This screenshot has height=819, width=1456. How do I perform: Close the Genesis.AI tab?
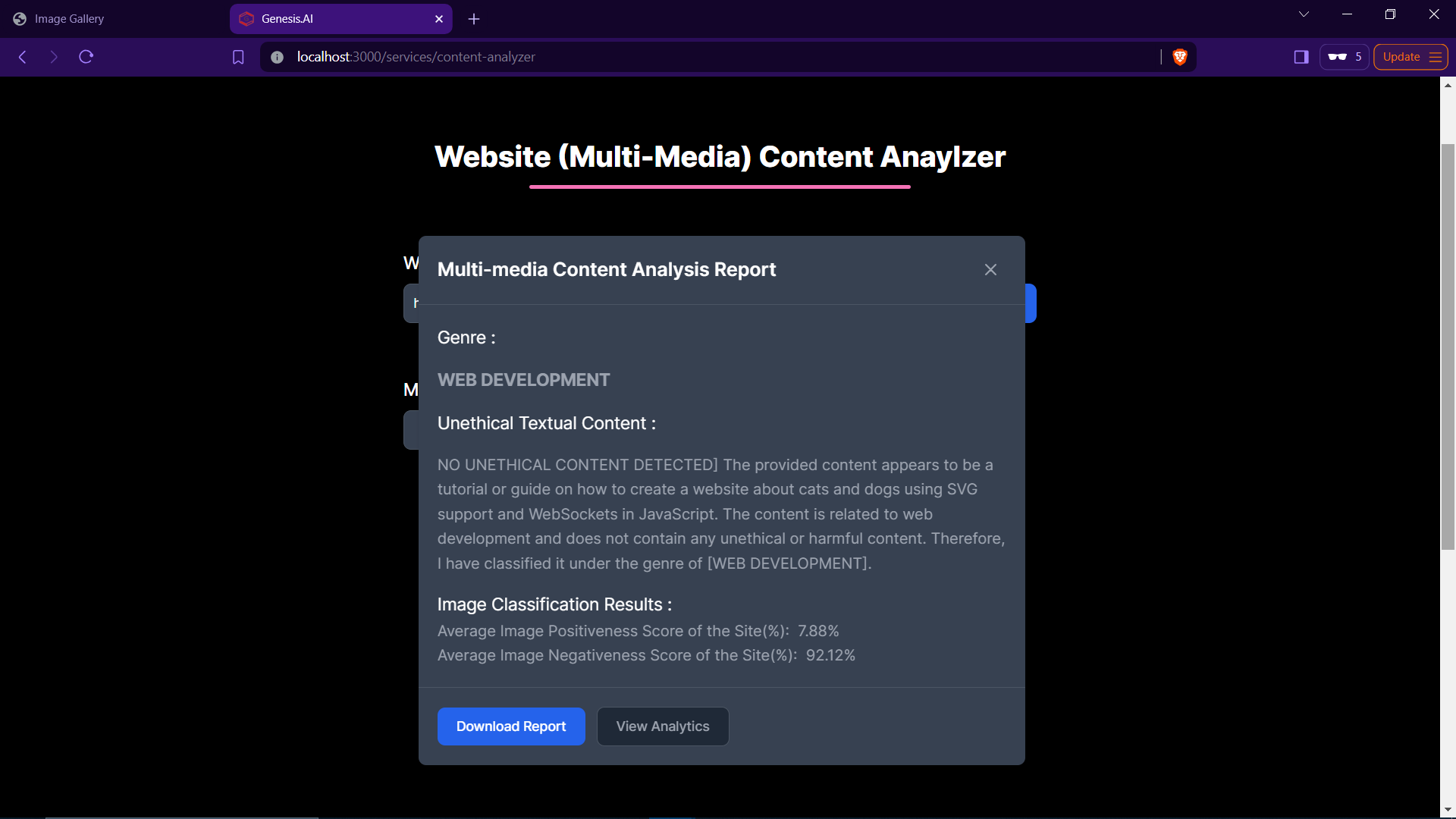click(x=439, y=19)
